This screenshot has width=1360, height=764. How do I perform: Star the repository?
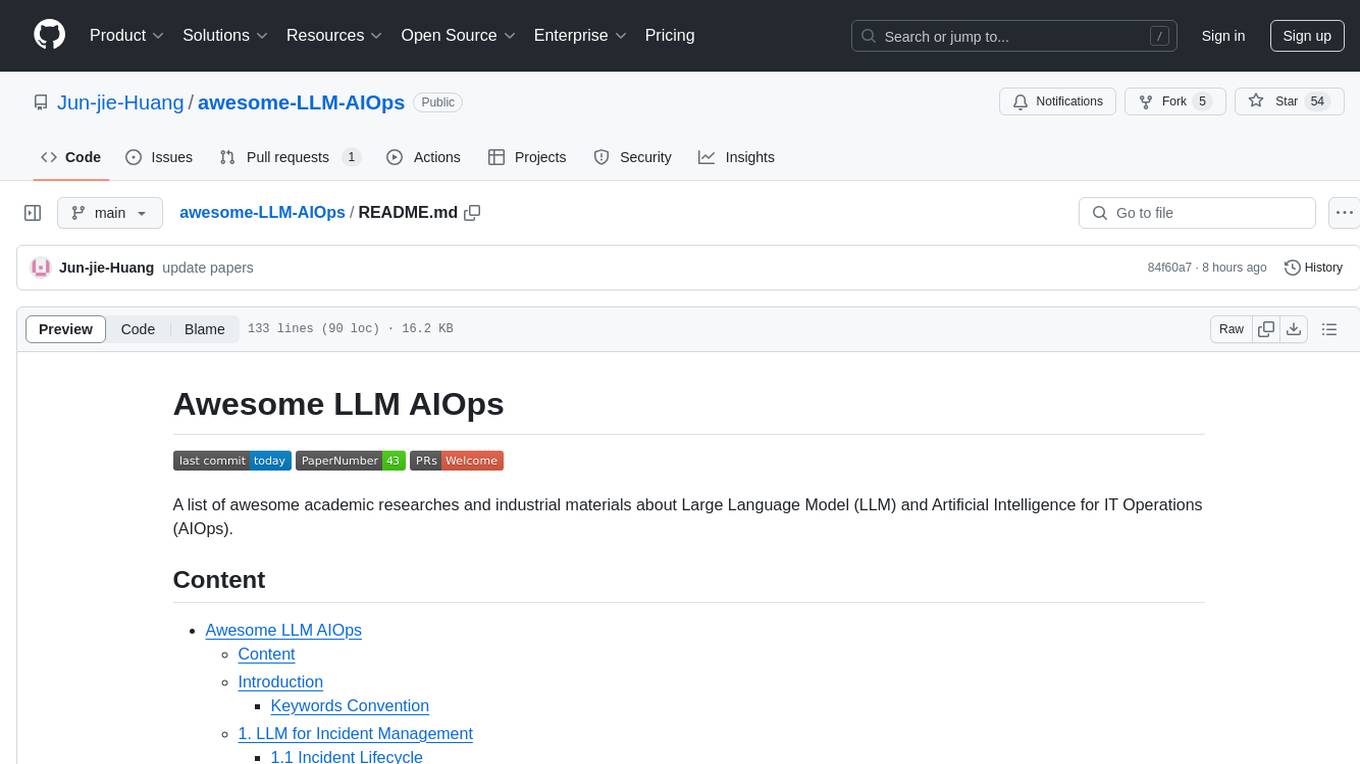pos(1289,101)
